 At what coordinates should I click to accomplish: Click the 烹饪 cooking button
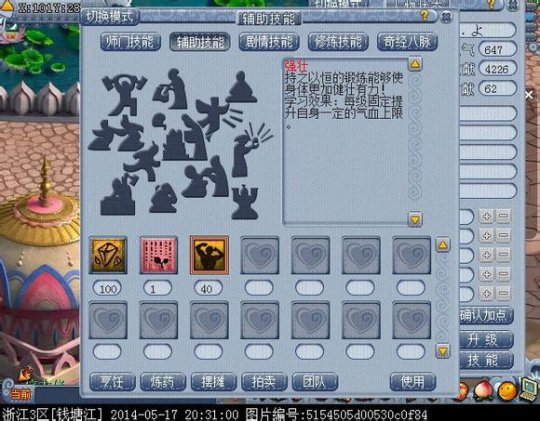coord(112,382)
